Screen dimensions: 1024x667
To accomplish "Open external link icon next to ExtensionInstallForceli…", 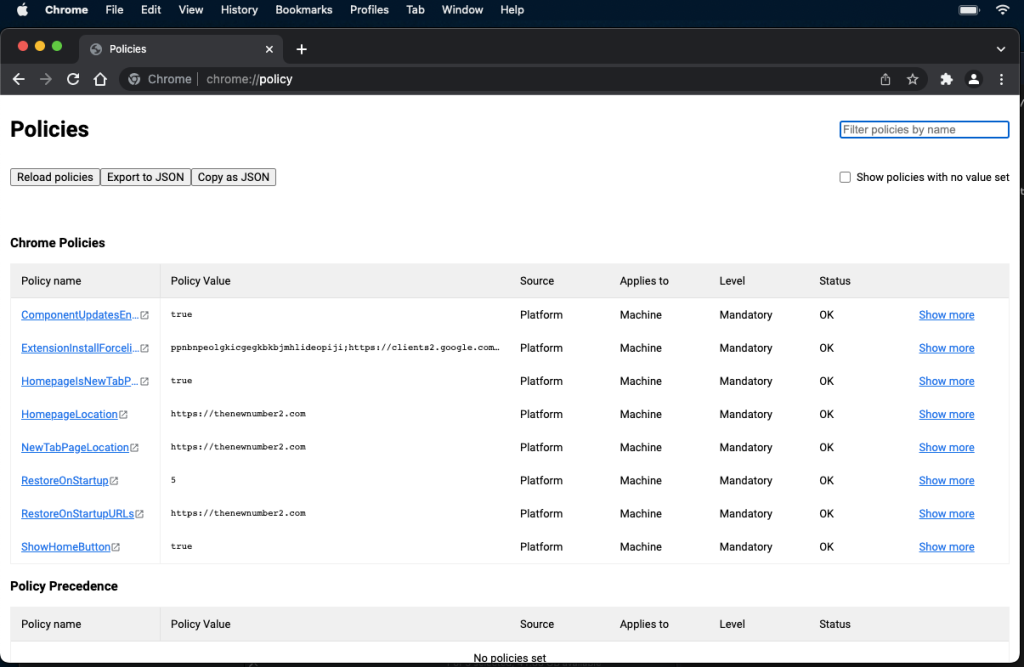I will (144, 348).
